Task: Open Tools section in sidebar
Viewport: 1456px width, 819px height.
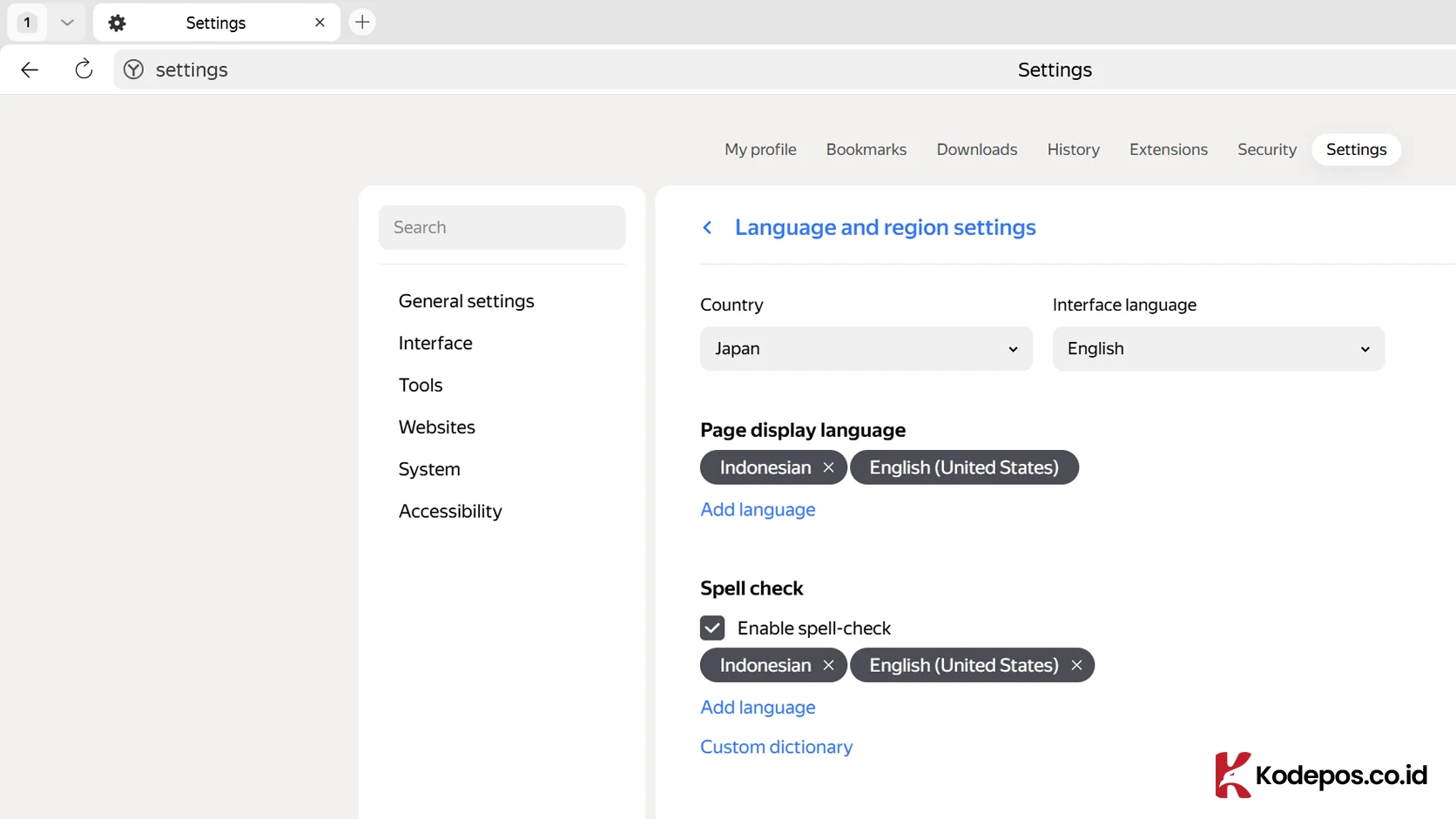Action: click(421, 385)
